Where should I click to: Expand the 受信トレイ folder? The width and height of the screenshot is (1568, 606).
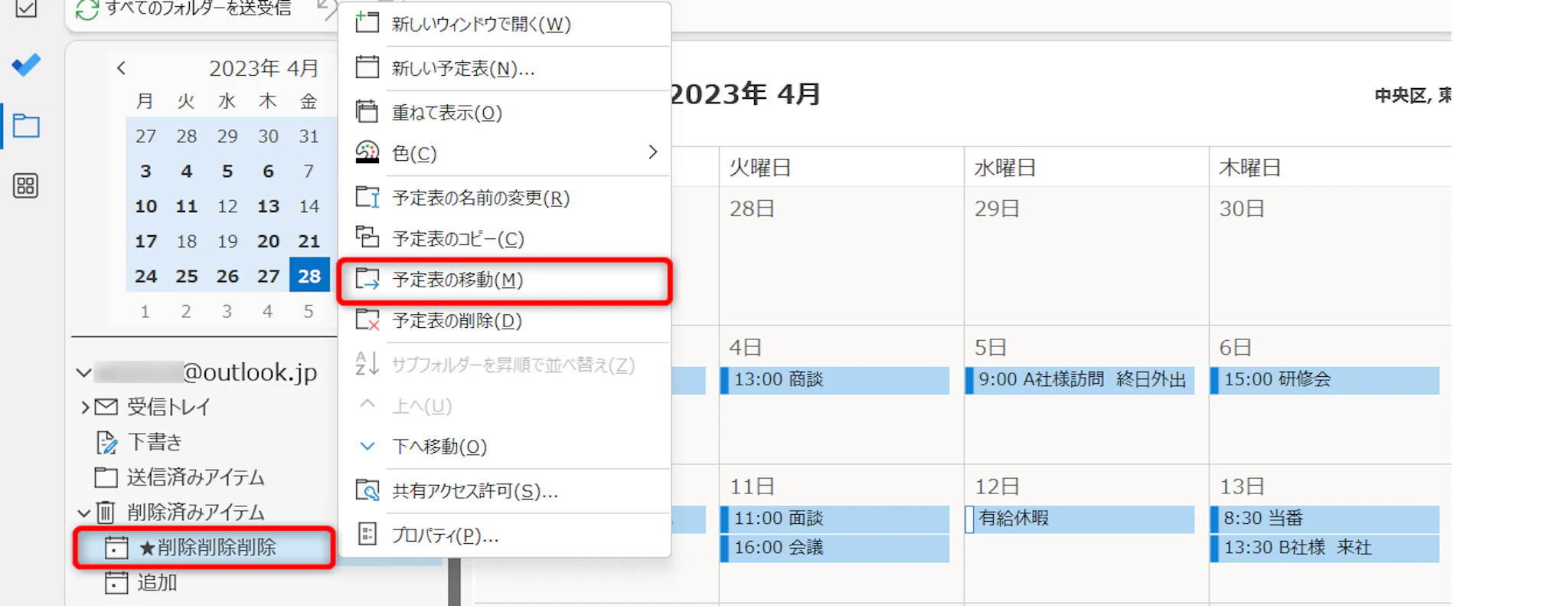84,407
